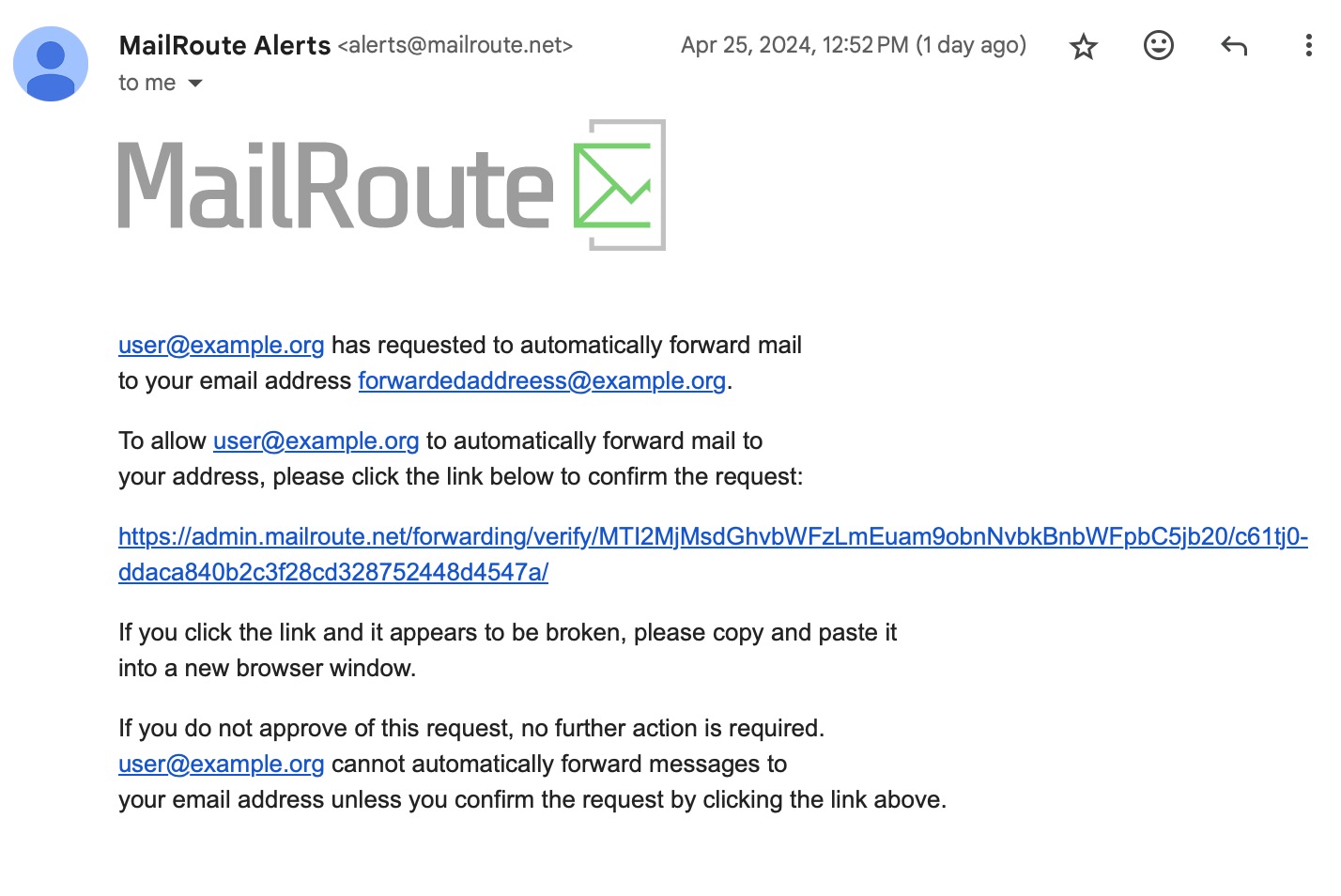
Task: Click user@example.org link after "To allow"
Action: (x=316, y=441)
